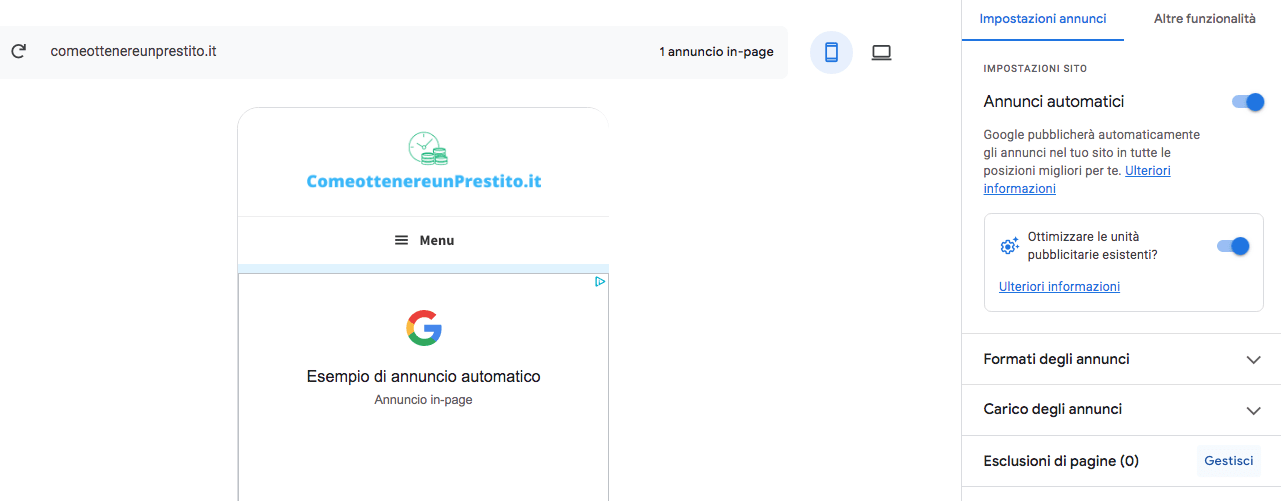Click Esempio di annuncio automatico text
Image resolution: width=1281 pixels, height=501 pixels.
pyautogui.click(x=423, y=376)
